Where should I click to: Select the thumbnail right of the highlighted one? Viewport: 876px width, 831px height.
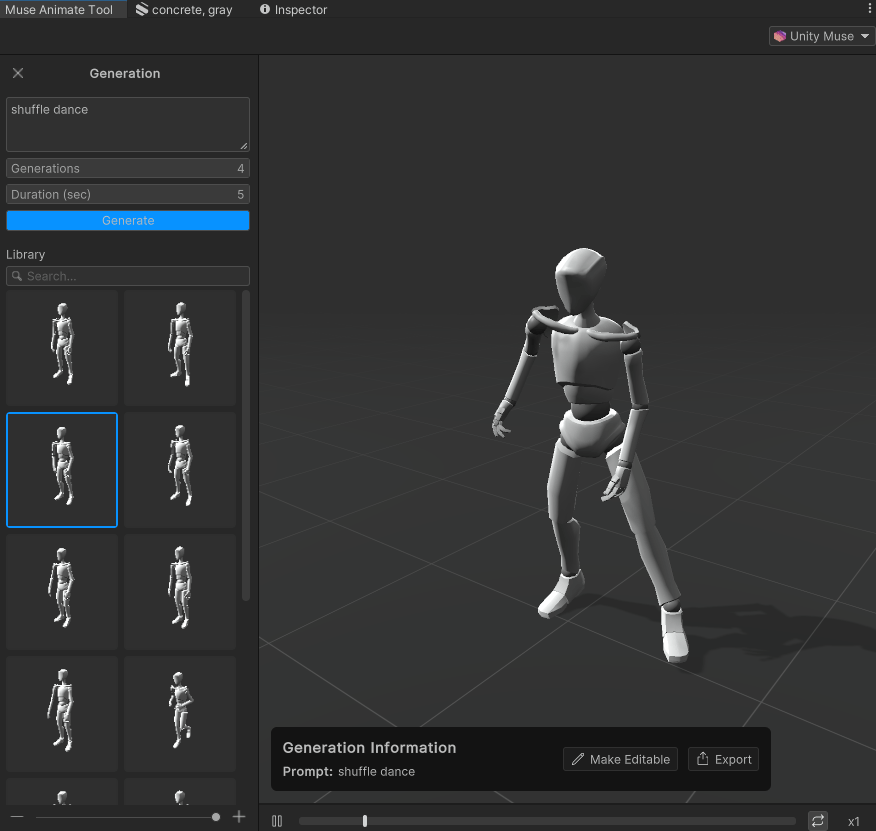pyautogui.click(x=180, y=470)
